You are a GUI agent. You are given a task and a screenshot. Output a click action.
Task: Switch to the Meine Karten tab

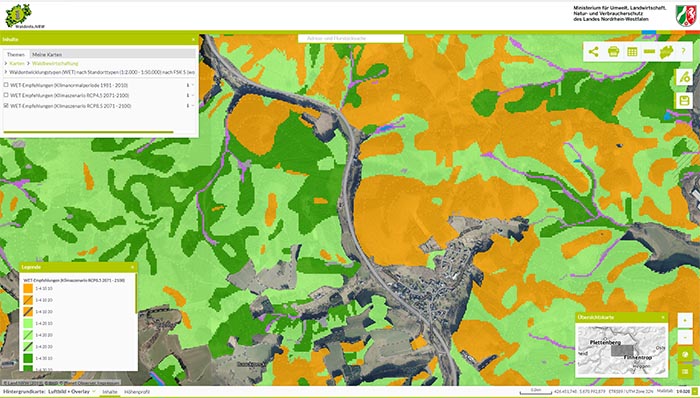click(47, 54)
